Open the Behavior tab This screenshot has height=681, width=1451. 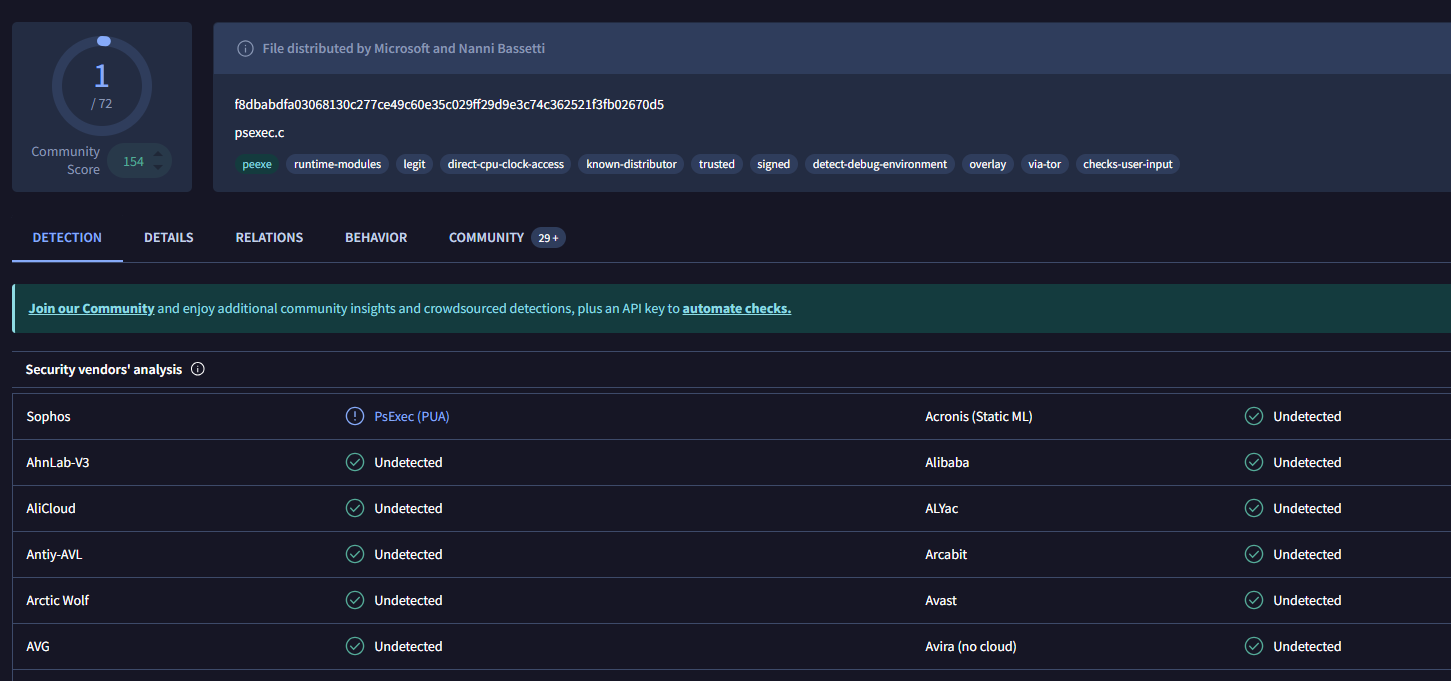pos(376,237)
